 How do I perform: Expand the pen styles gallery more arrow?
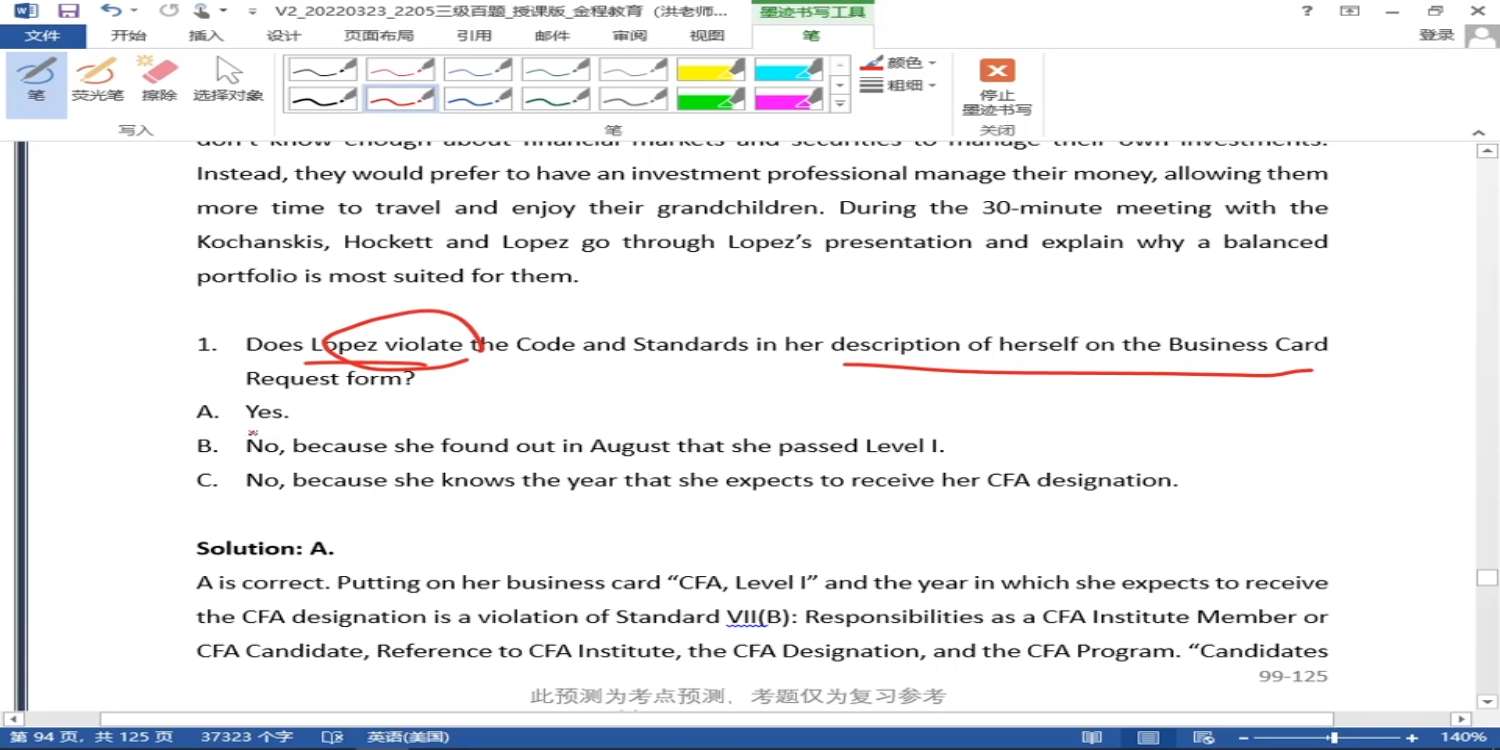841,103
